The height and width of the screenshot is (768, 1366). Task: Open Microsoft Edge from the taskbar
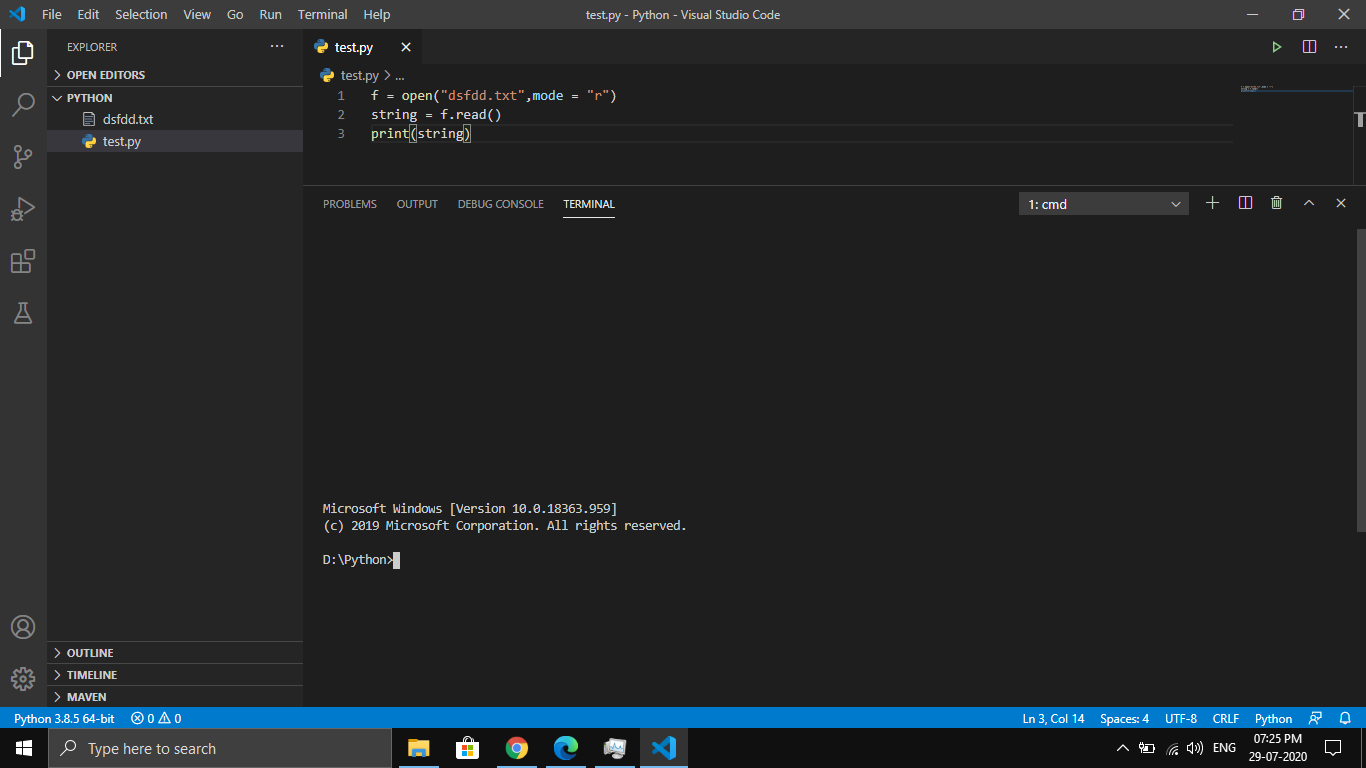[x=566, y=748]
